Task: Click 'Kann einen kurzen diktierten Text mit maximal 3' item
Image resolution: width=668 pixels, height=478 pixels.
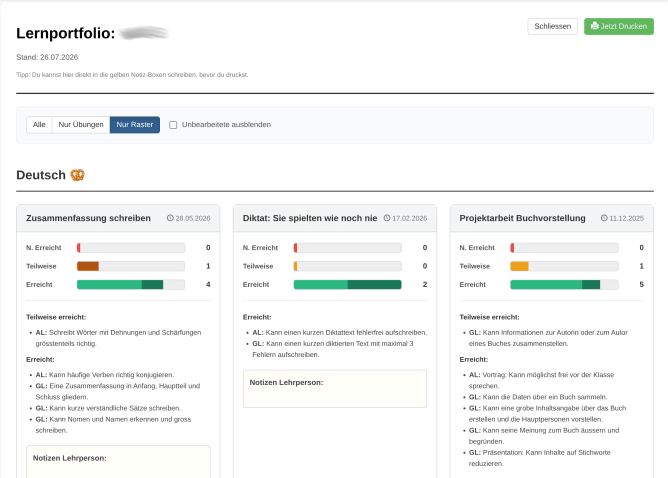Action: (333, 349)
